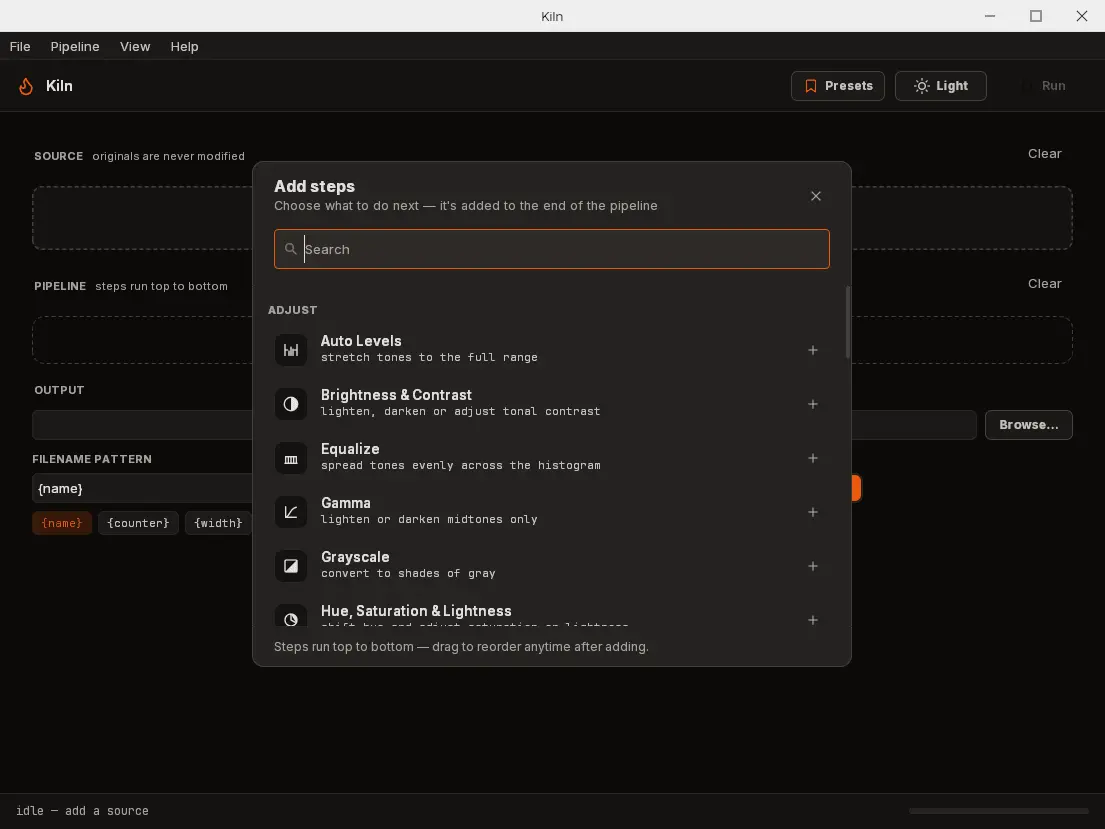Add Hue, Saturation & Lightness via plus icon
The width and height of the screenshot is (1105, 829).
813,620
